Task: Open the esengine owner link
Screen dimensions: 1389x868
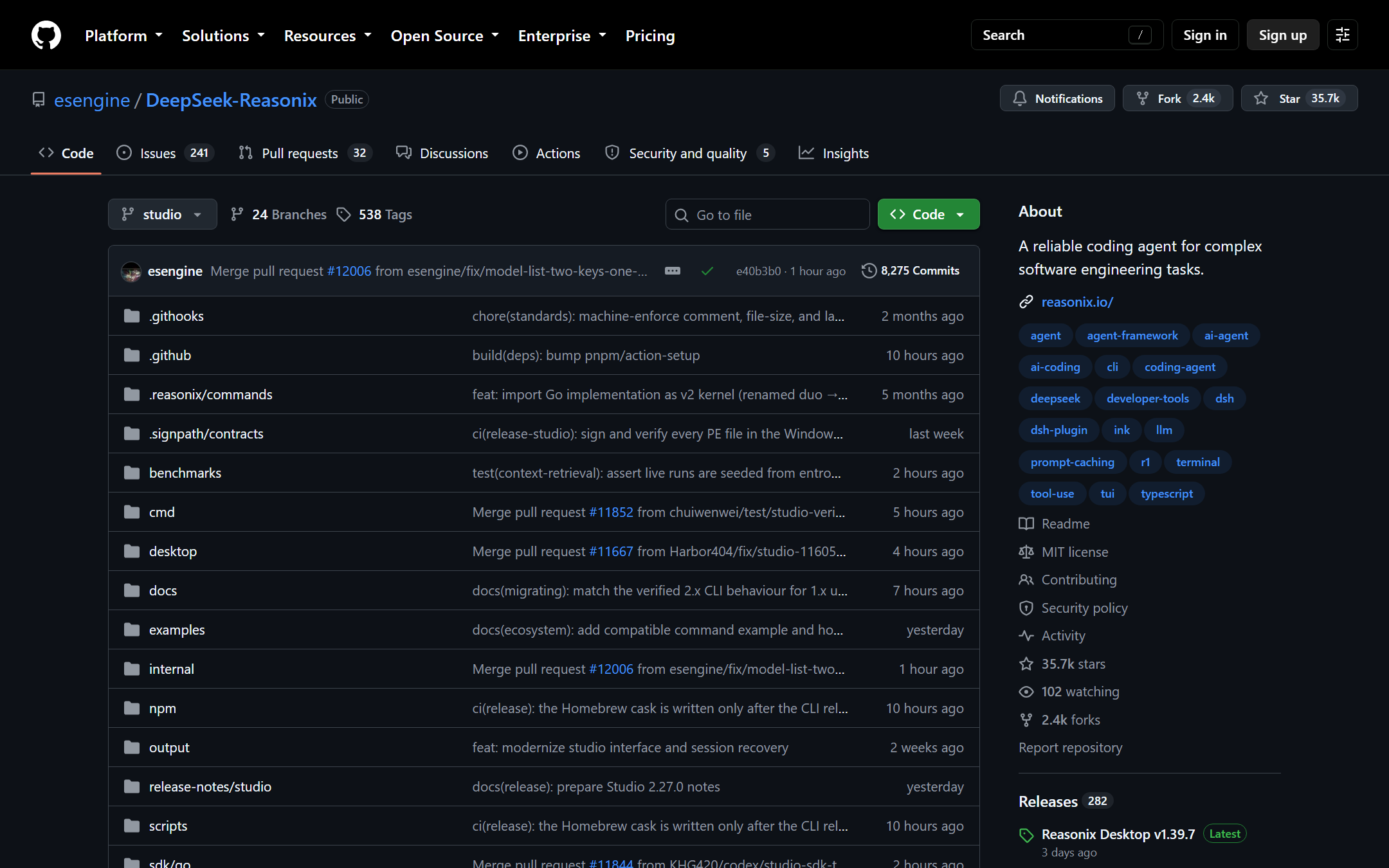Action: tap(92, 100)
